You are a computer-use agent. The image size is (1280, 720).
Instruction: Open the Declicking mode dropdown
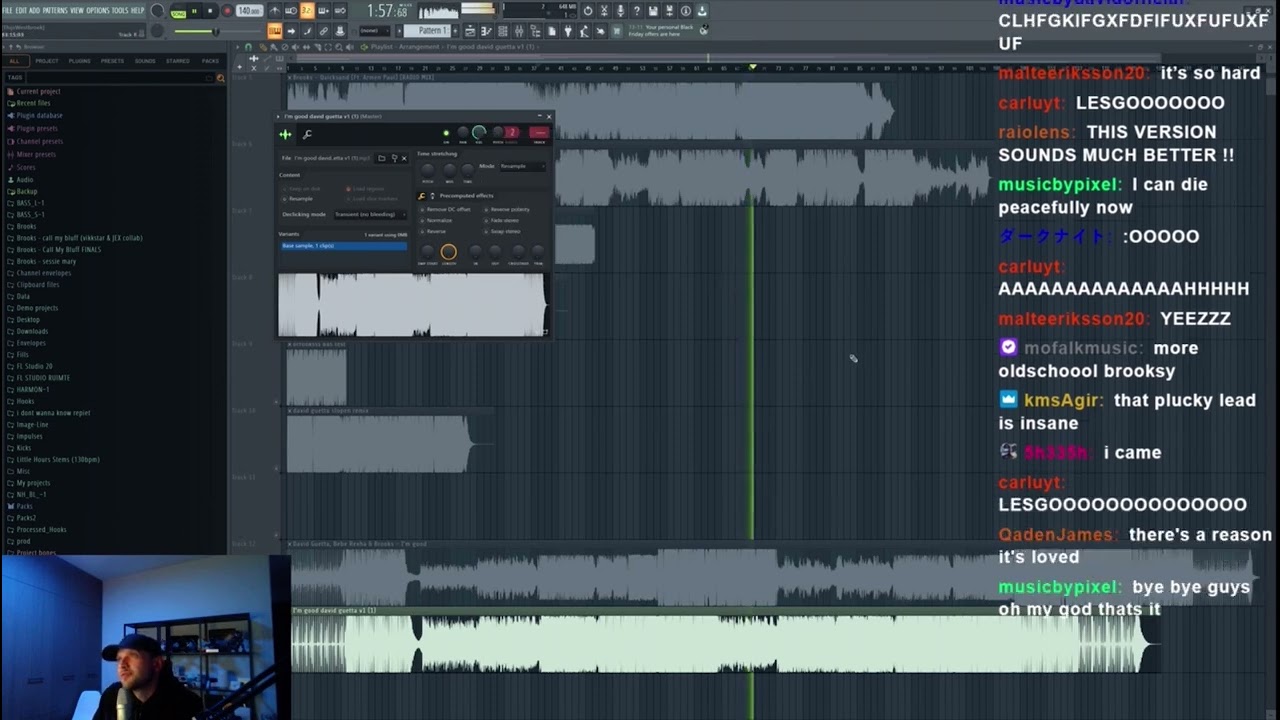(370, 214)
